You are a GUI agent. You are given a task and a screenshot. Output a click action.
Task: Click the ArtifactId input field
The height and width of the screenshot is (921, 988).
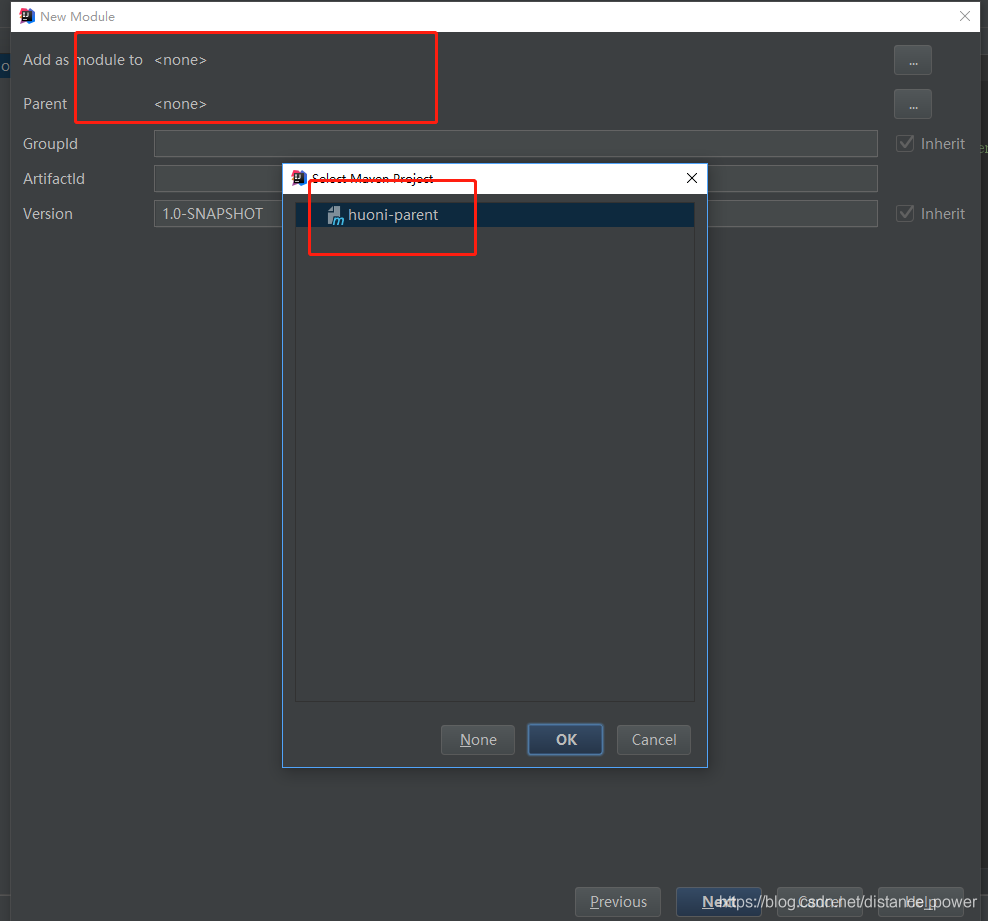tap(515, 178)
